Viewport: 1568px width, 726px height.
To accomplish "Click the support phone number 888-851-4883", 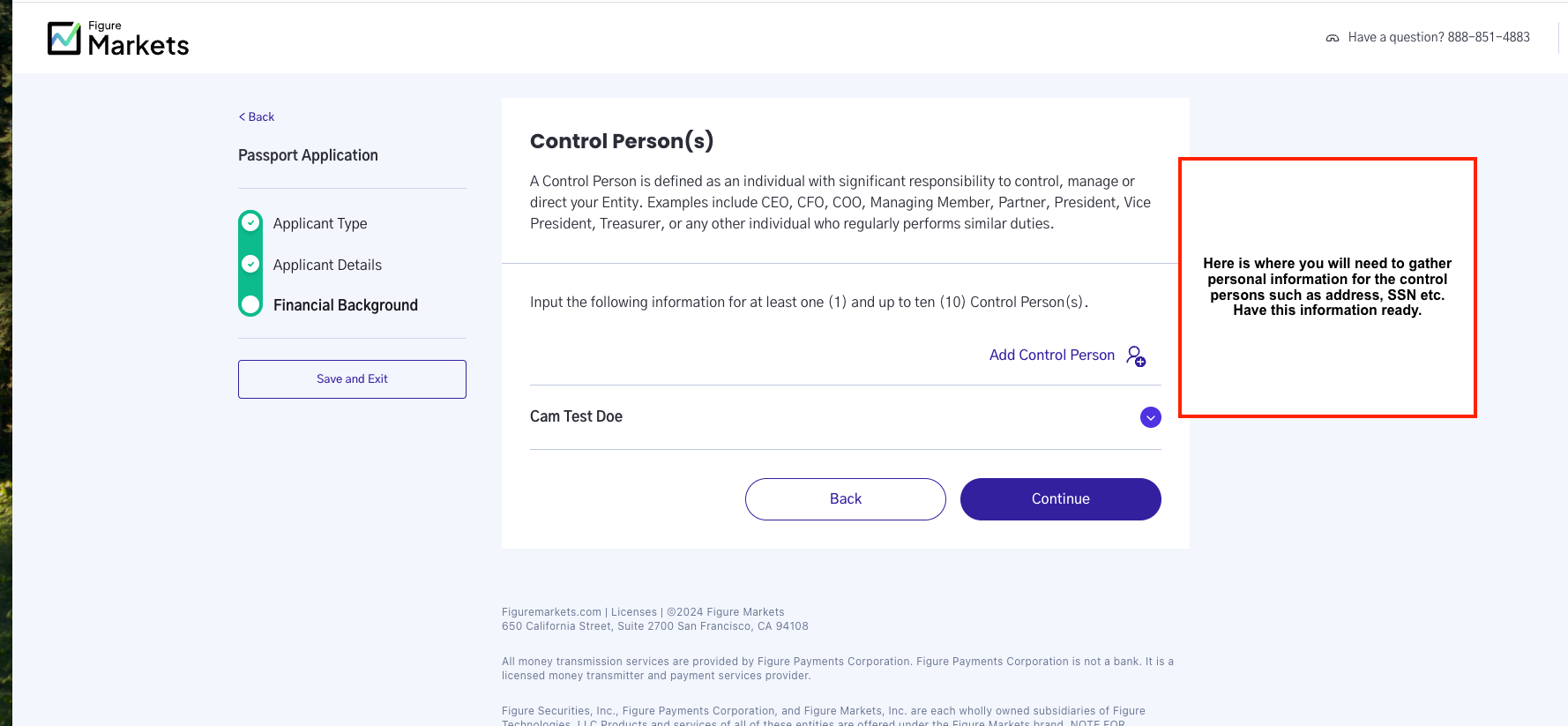I will coord(1489,37).
